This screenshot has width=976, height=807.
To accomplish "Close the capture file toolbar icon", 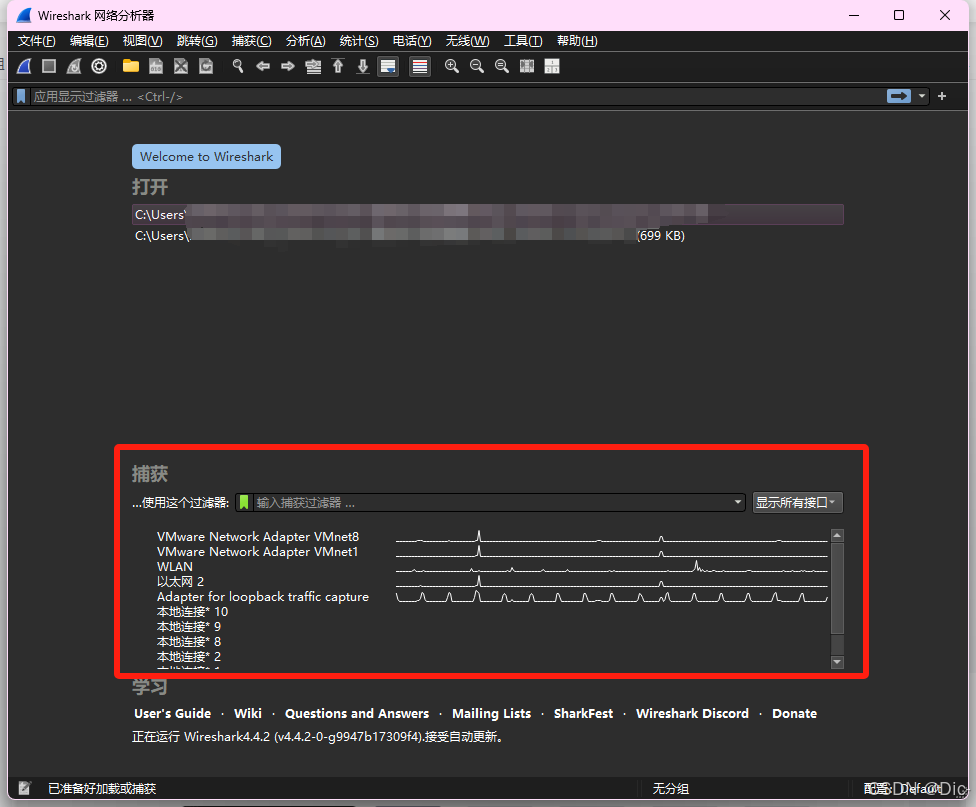I will pyautogui.click(x=181, y=66).
